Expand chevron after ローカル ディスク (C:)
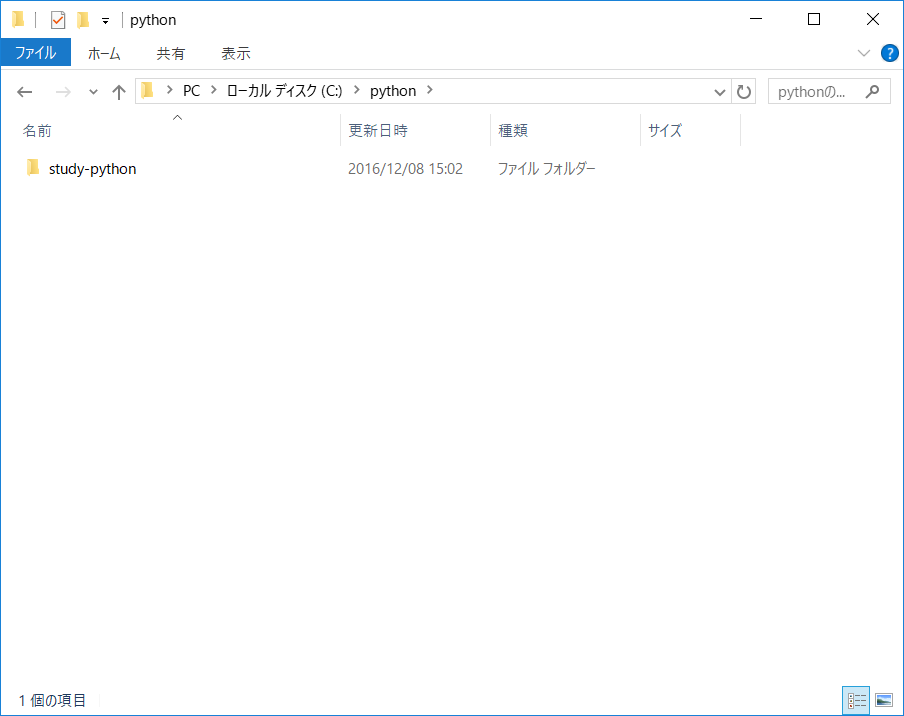Image resolution: width=904 pixels, height=716 pixels. (x=357, y=91)
